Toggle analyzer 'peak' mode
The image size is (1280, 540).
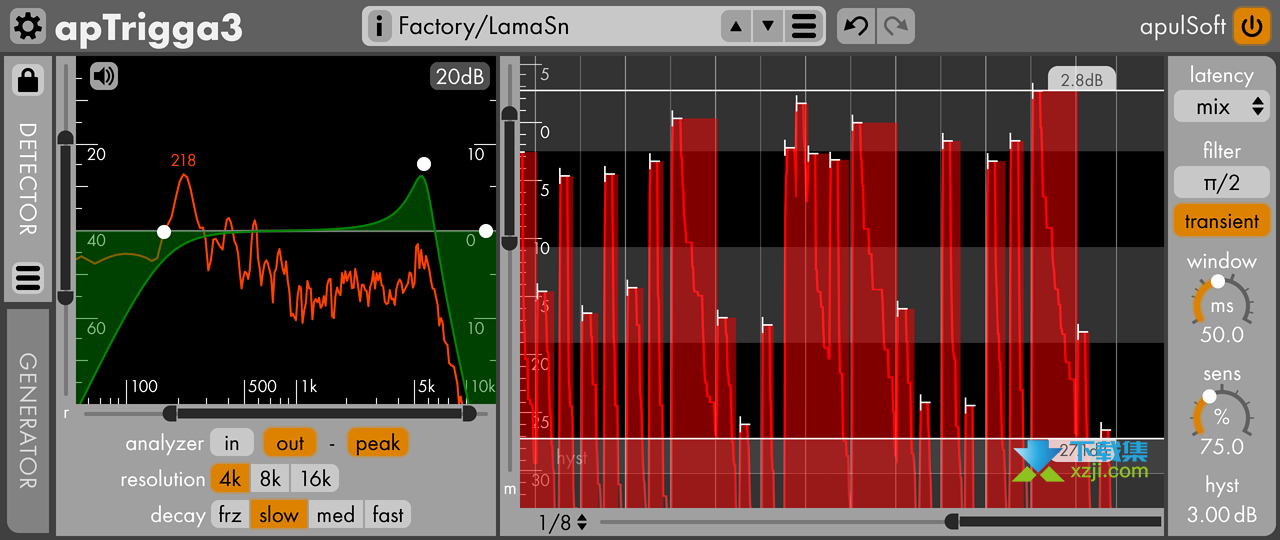(x=378, y=443)
